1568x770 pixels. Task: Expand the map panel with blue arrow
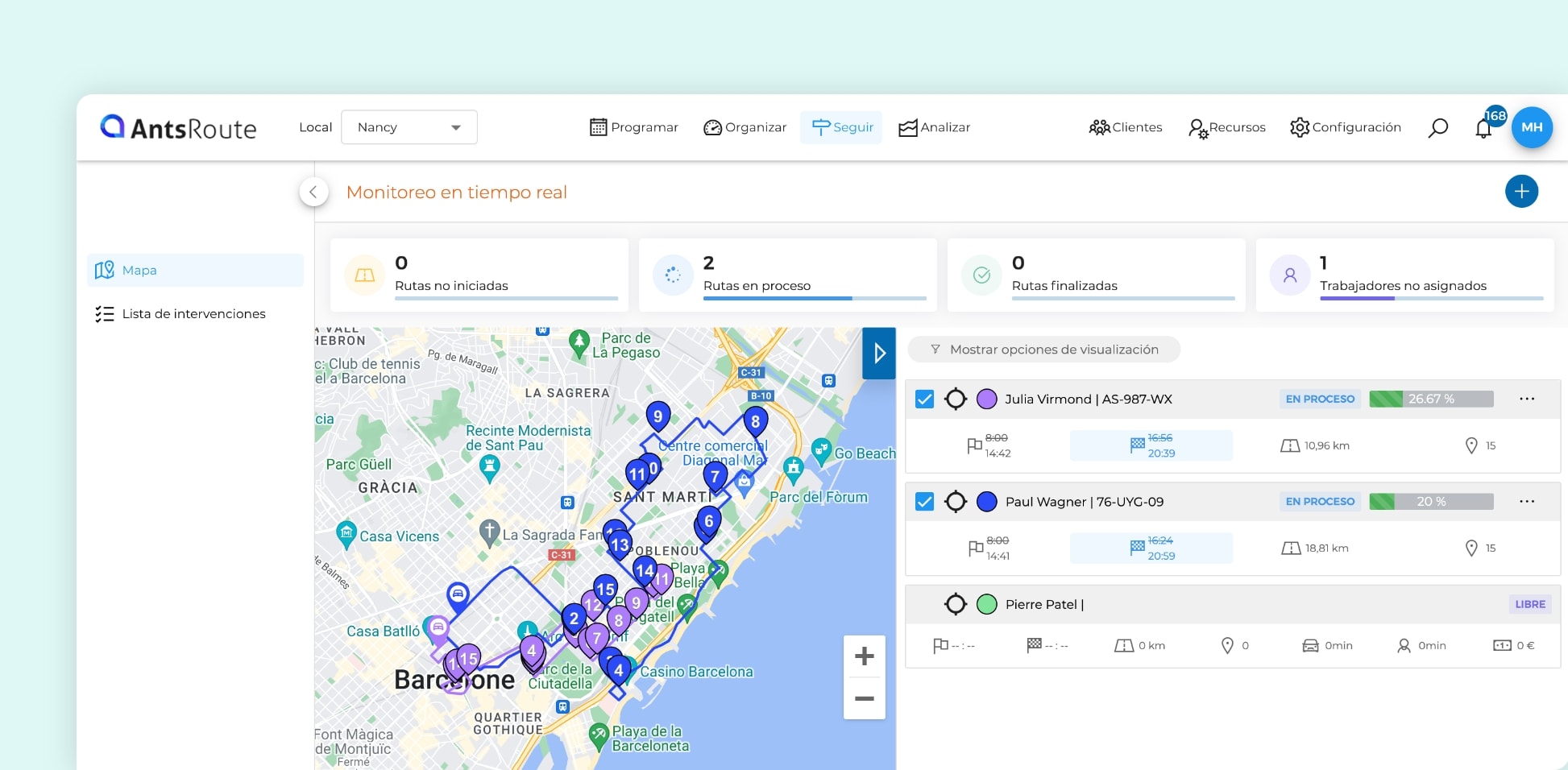coord(879,353)
